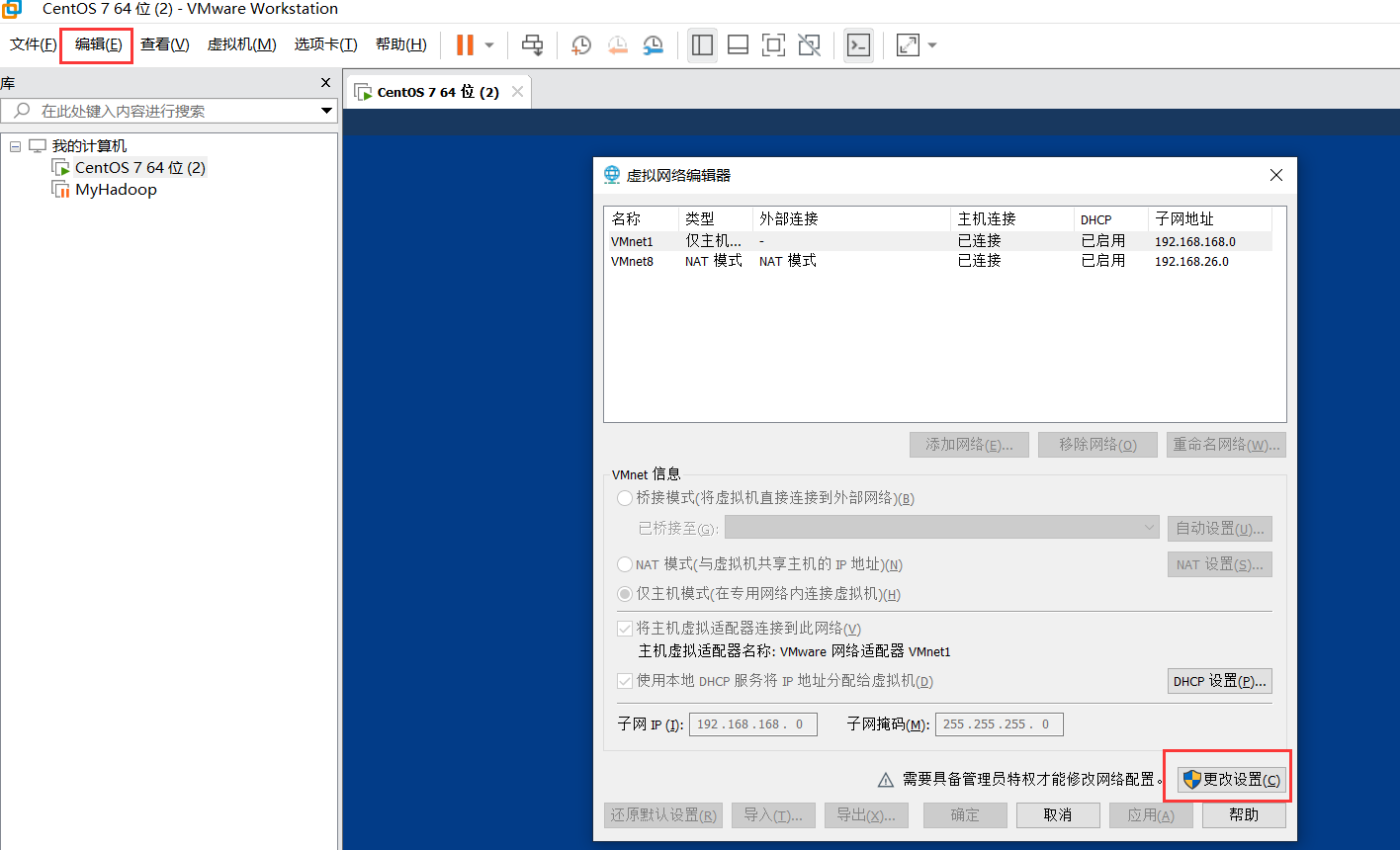
Task: Close the 虚拟网络编辑器 dialog
Action: 1276,175
